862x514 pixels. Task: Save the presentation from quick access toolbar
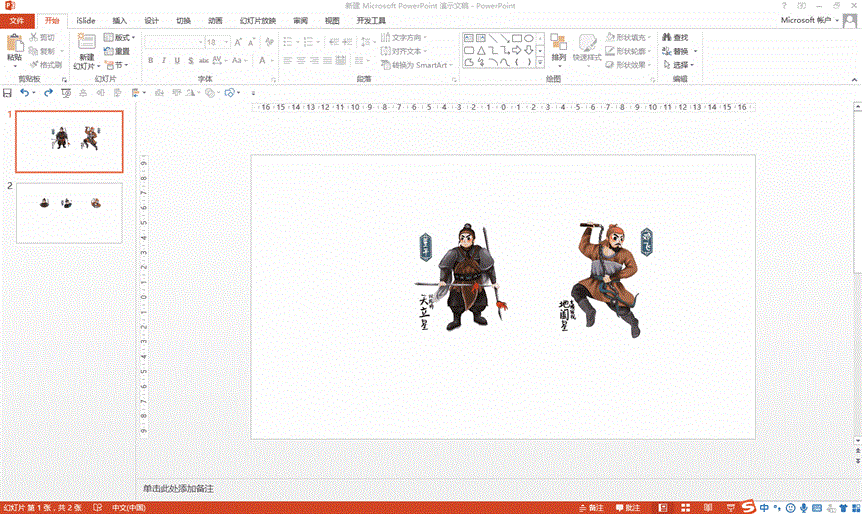[x=8, y=92]
